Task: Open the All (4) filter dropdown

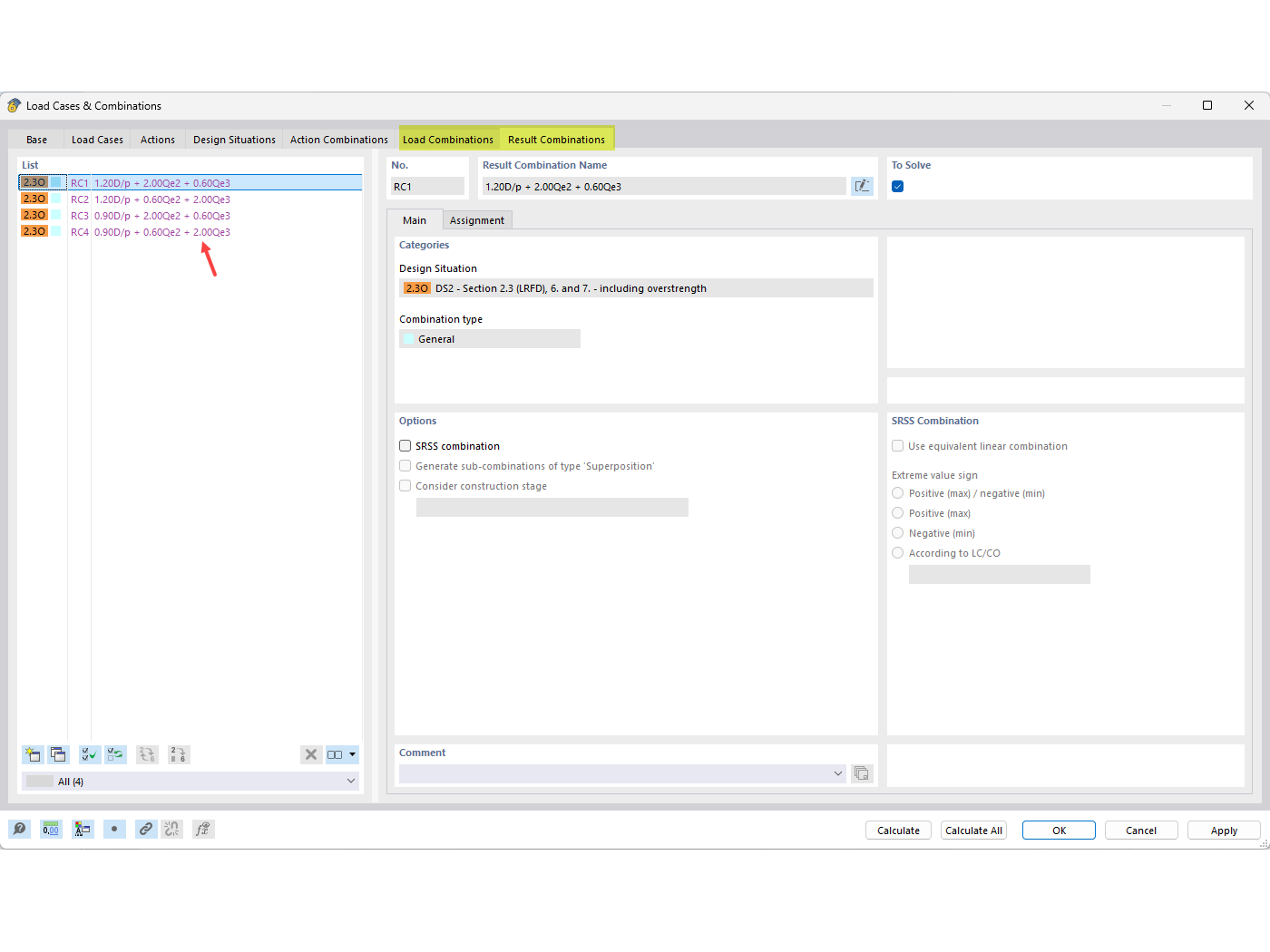Action: click(x=190, y=781)
